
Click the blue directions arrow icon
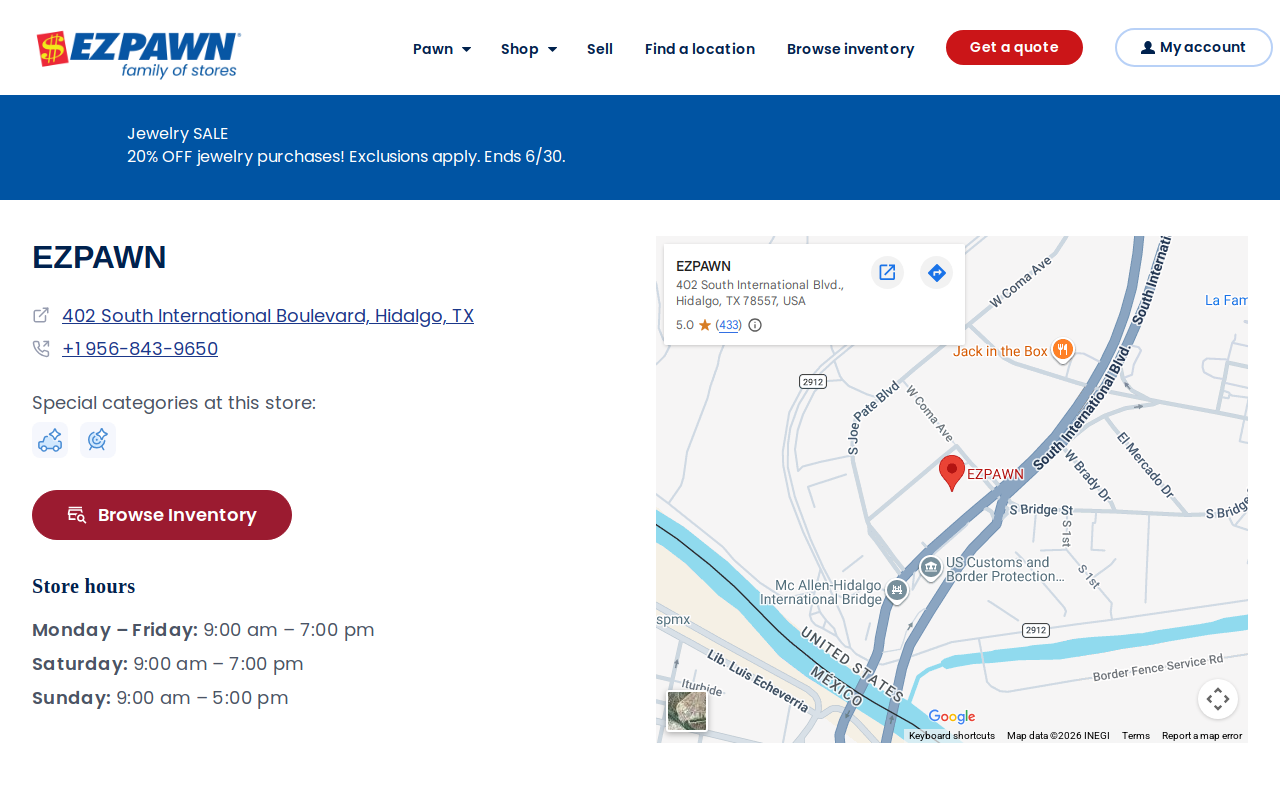click(936, 272)
